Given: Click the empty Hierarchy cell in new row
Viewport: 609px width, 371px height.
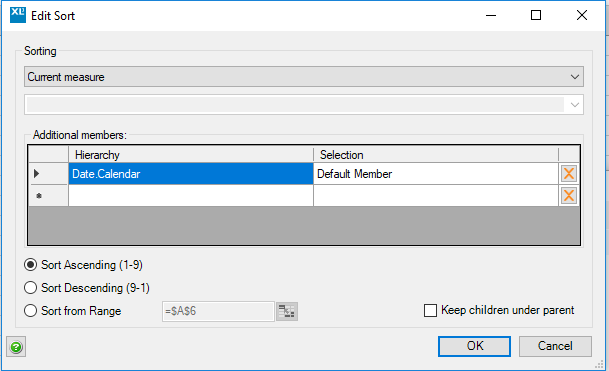Looking at the screenshot, I should point(191,195).
